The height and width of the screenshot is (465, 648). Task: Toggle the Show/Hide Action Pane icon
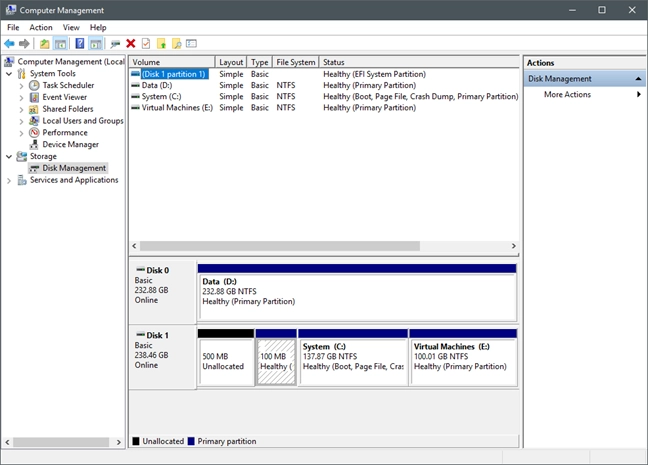pyautogui.click(x=96, y=43)
